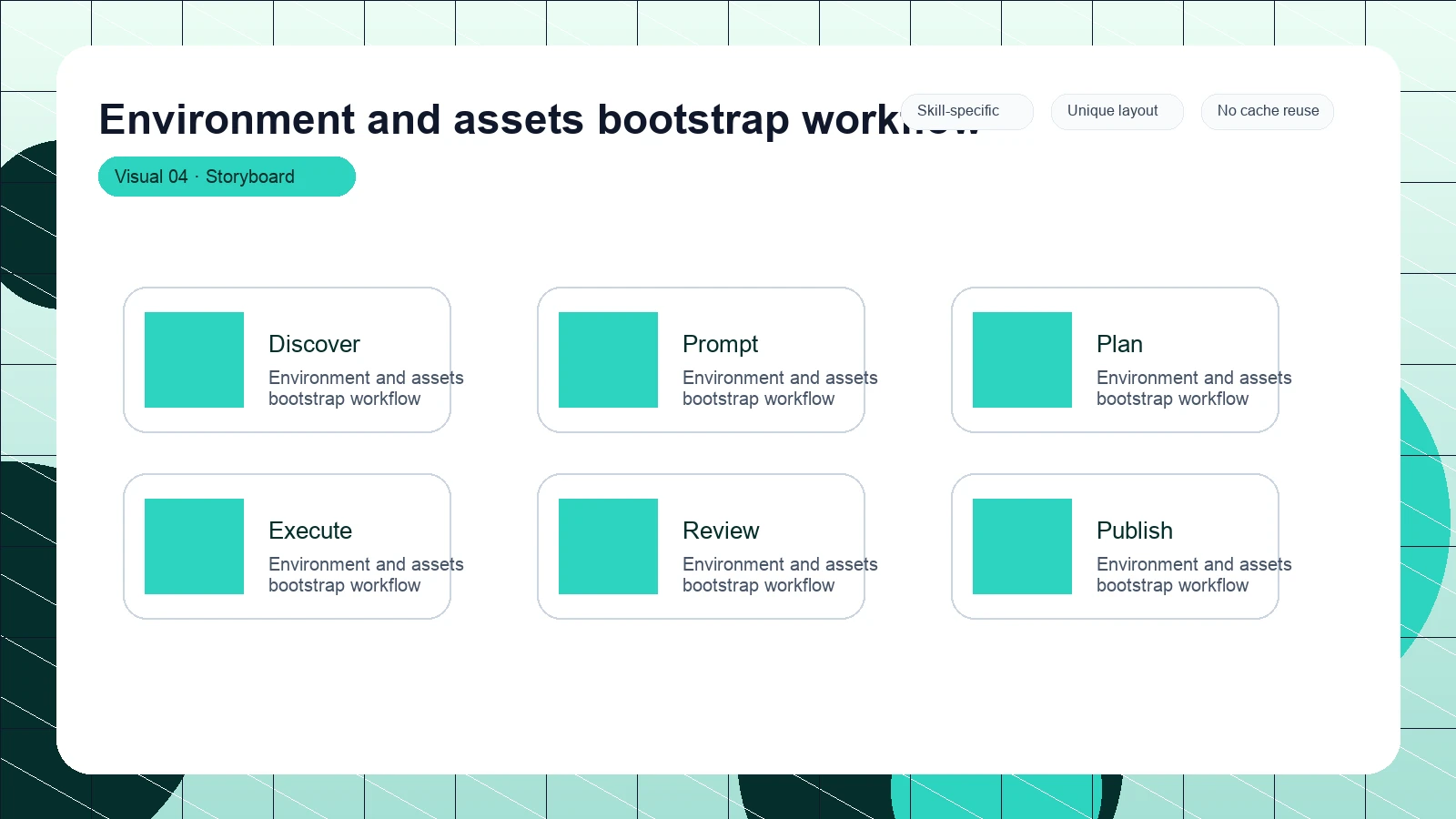The width and height of the screenshot is (1456, 819).
Task: Click the Discover card title
Action: coord(314,344)
